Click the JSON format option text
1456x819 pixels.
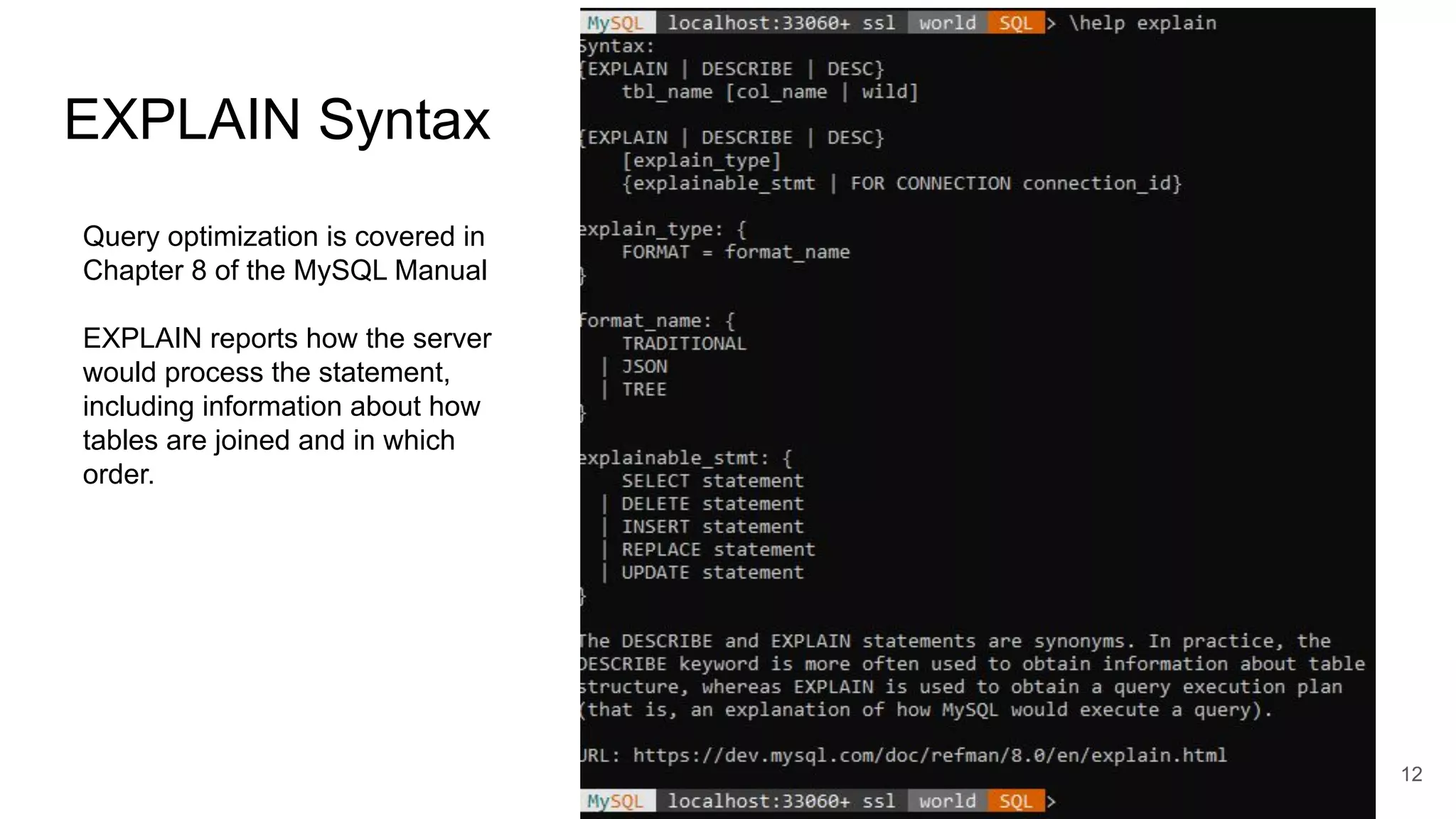644,367
